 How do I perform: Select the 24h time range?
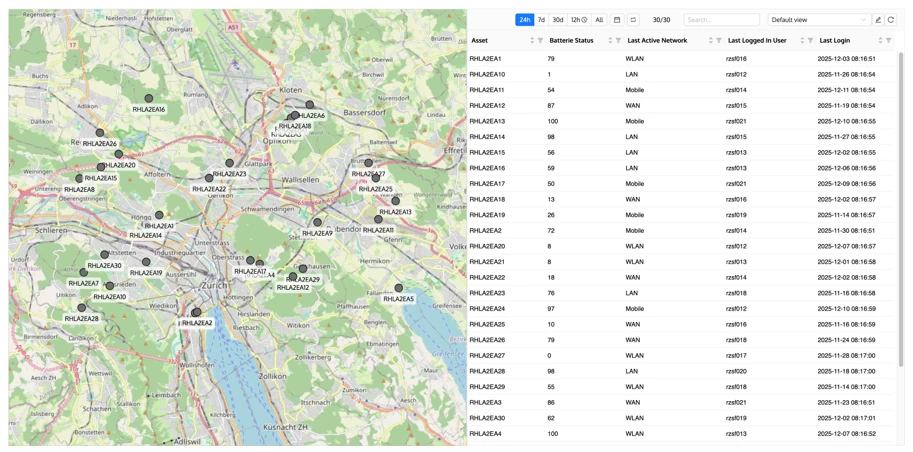524,20
